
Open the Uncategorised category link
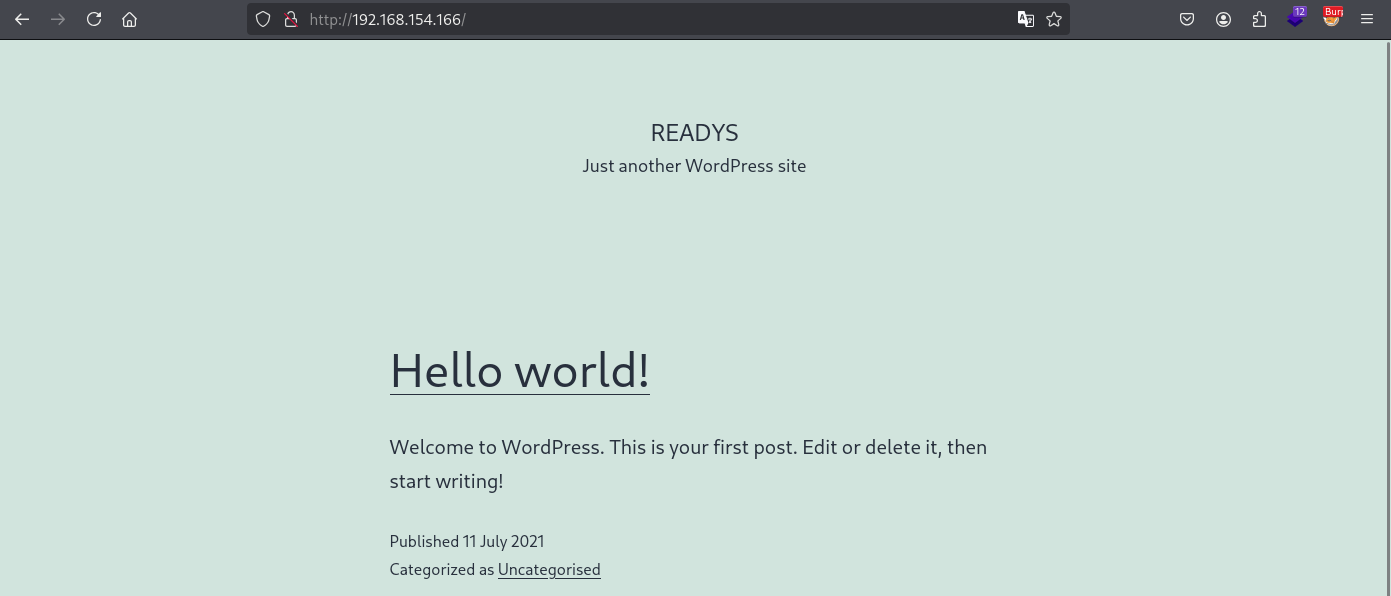pyautogui.click(x=549, y=569)
